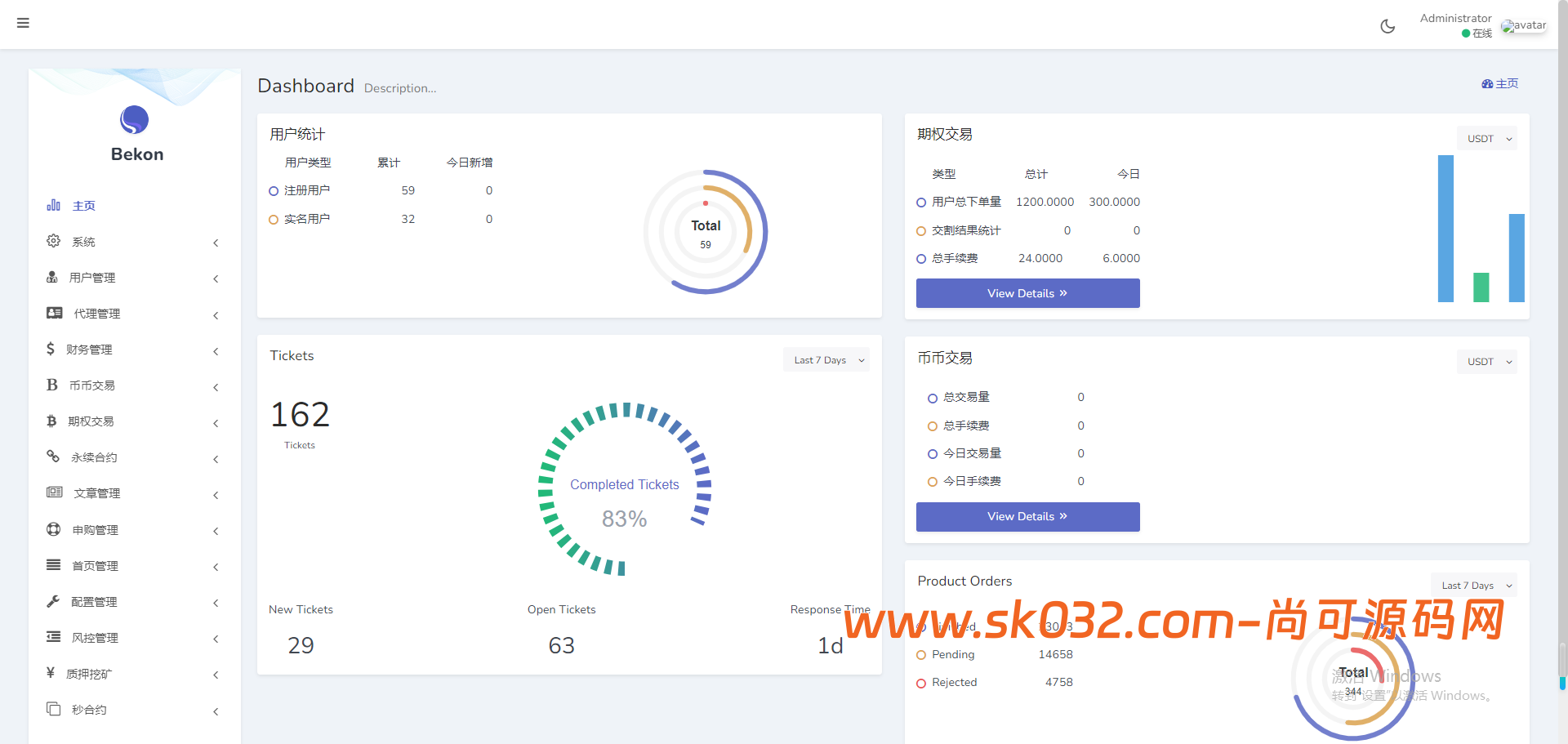
Task: Toggle dark mode with the moon icon
Action: coord(1387,25)
